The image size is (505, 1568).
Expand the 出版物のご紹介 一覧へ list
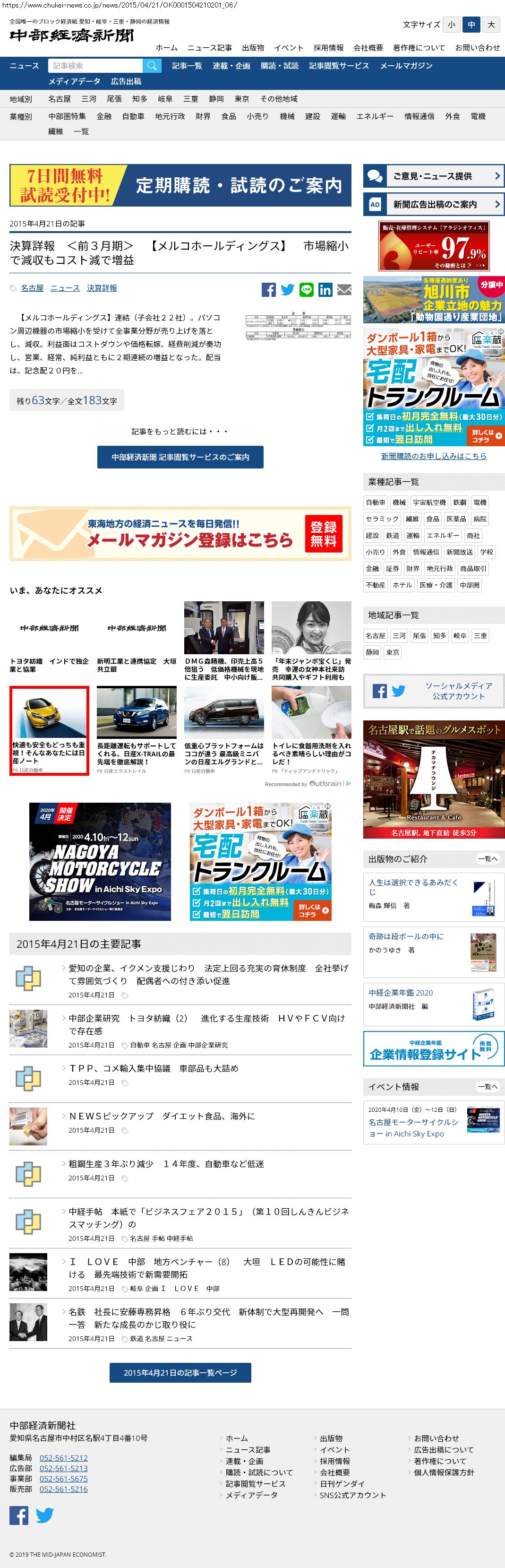click(488, 859)
